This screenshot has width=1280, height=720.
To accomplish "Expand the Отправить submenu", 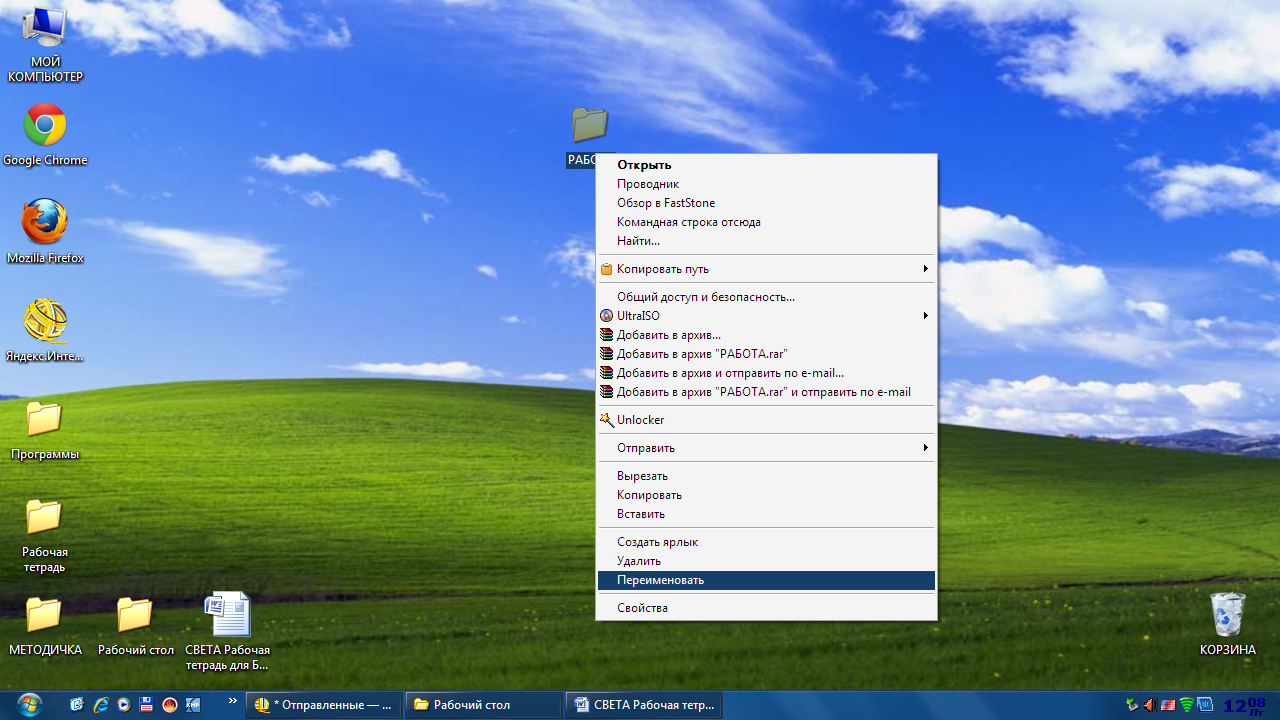I will 766,448.
